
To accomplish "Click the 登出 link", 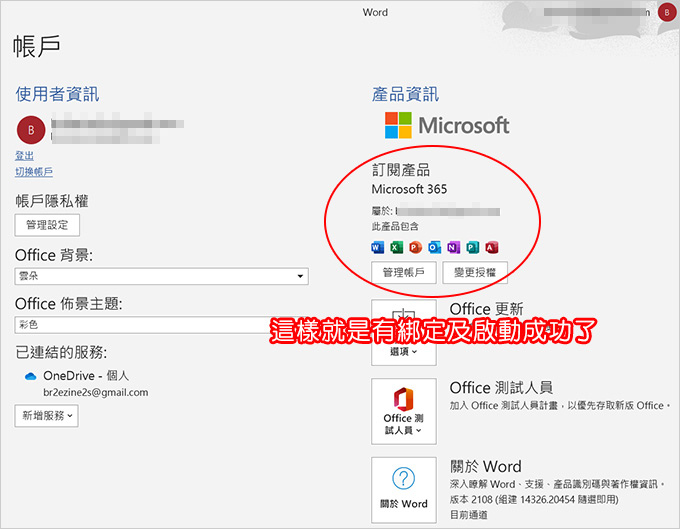I will (x=24, y=156).
